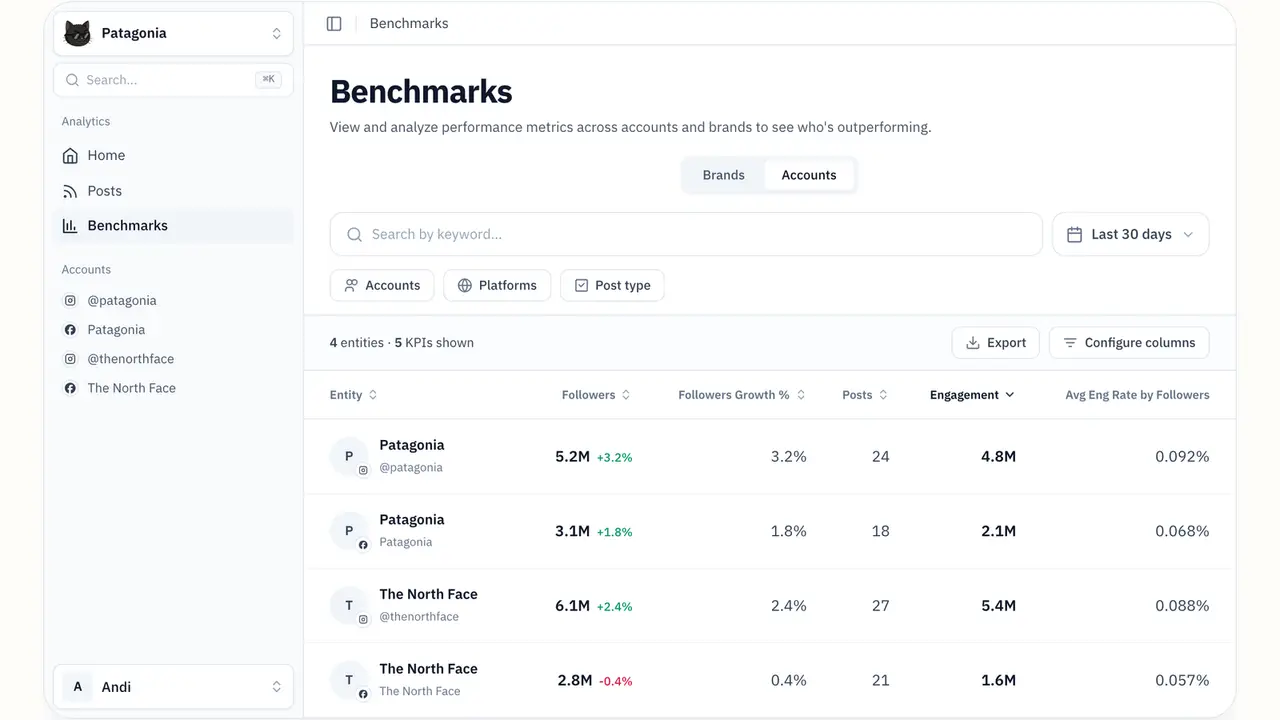Click the @thenorthface handle in table

coord(419,617)
